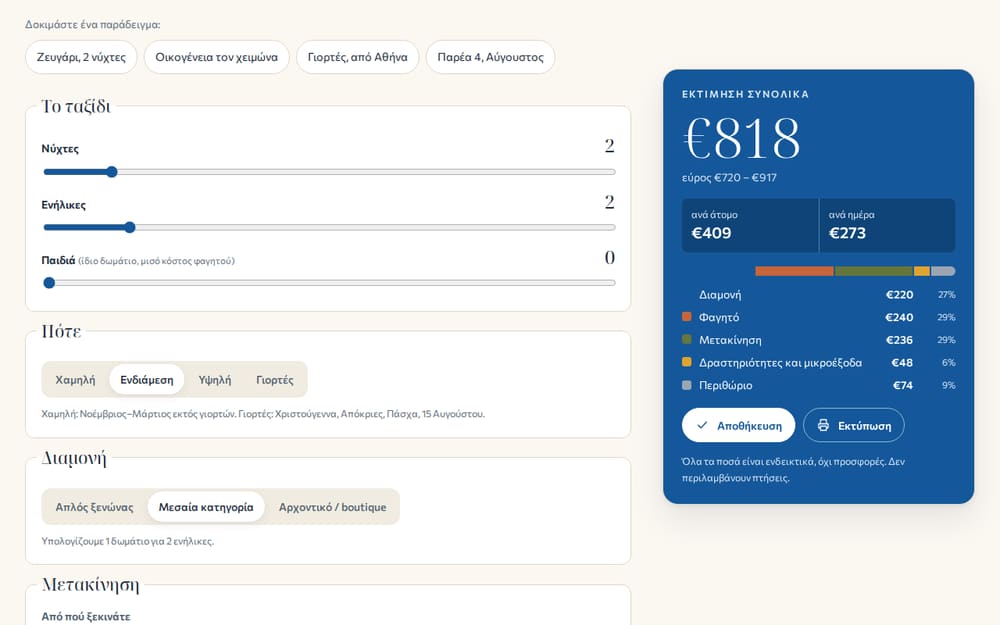Click the Παιδιά slider handle
Image resolution: width=1000 pixels, height=625 pixels.
pos(49,283)
